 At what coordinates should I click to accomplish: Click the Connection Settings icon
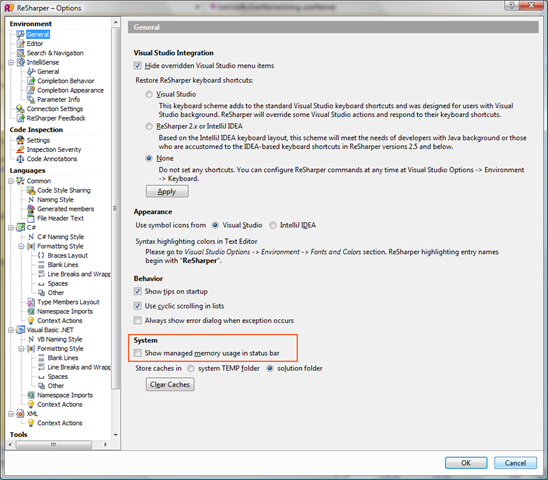point(21,109)
